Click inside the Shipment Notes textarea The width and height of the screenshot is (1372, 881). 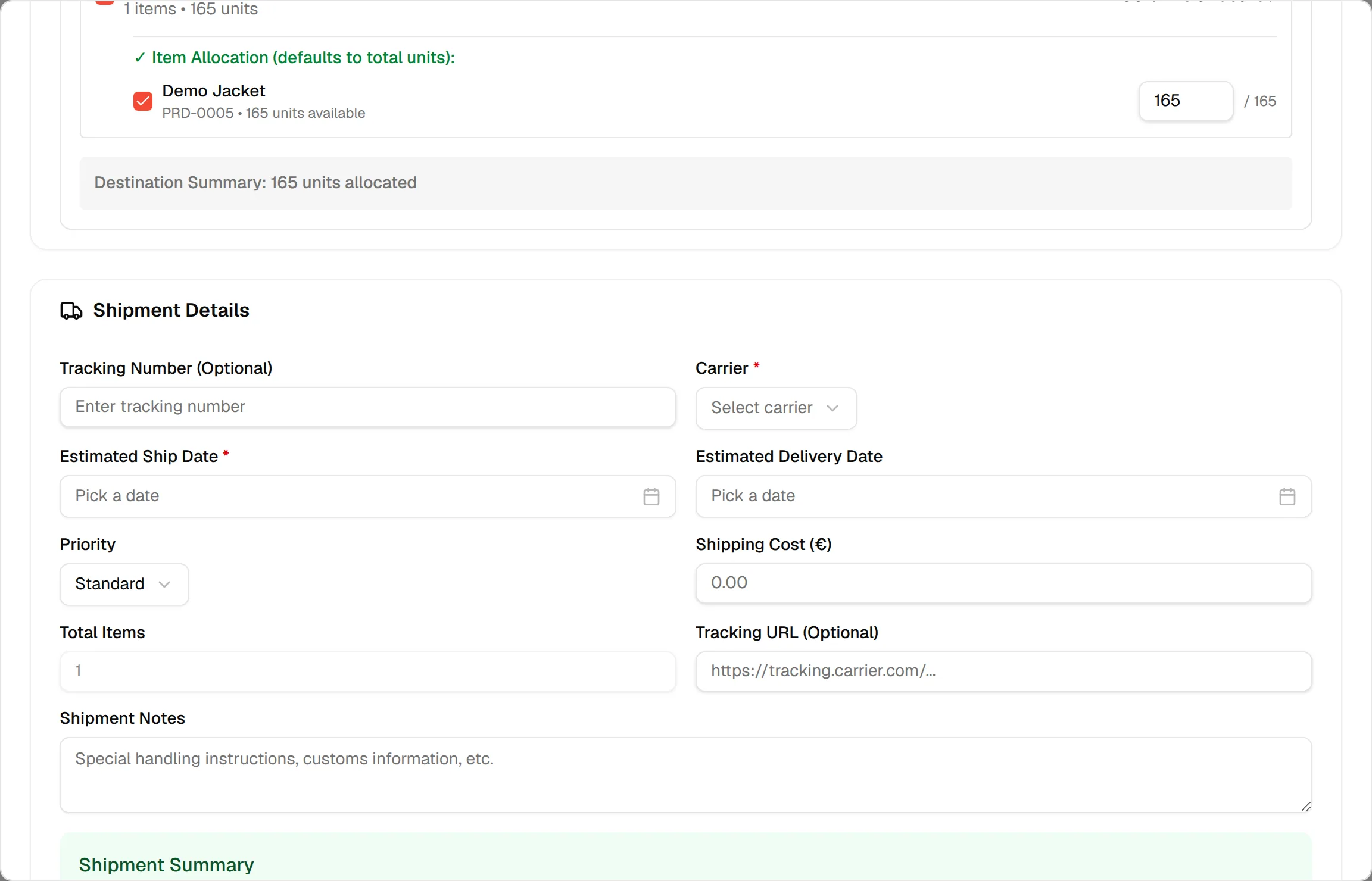coord(685,775)
